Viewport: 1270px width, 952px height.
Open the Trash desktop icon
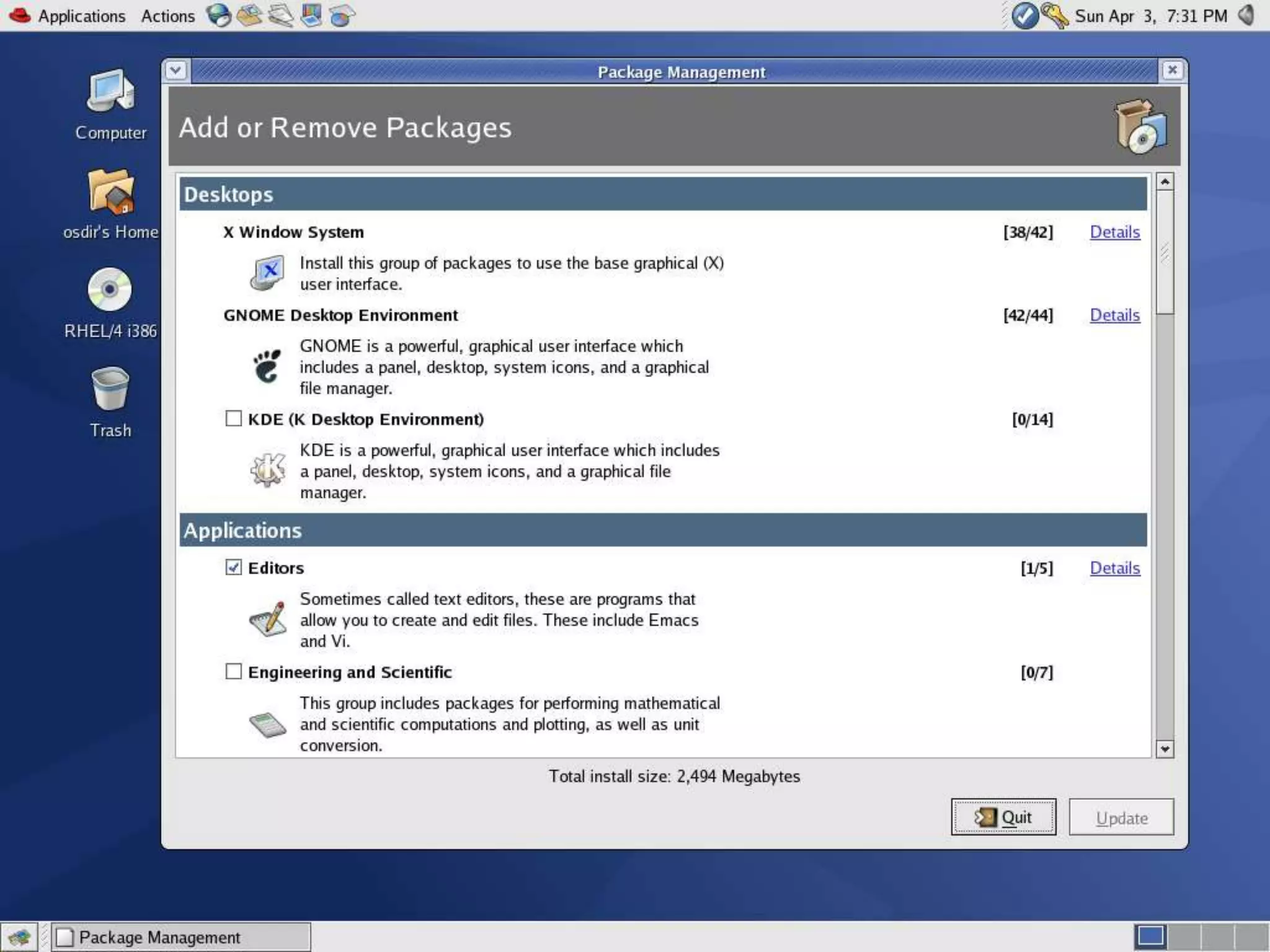pyautogui.click(x=110, y=389)
